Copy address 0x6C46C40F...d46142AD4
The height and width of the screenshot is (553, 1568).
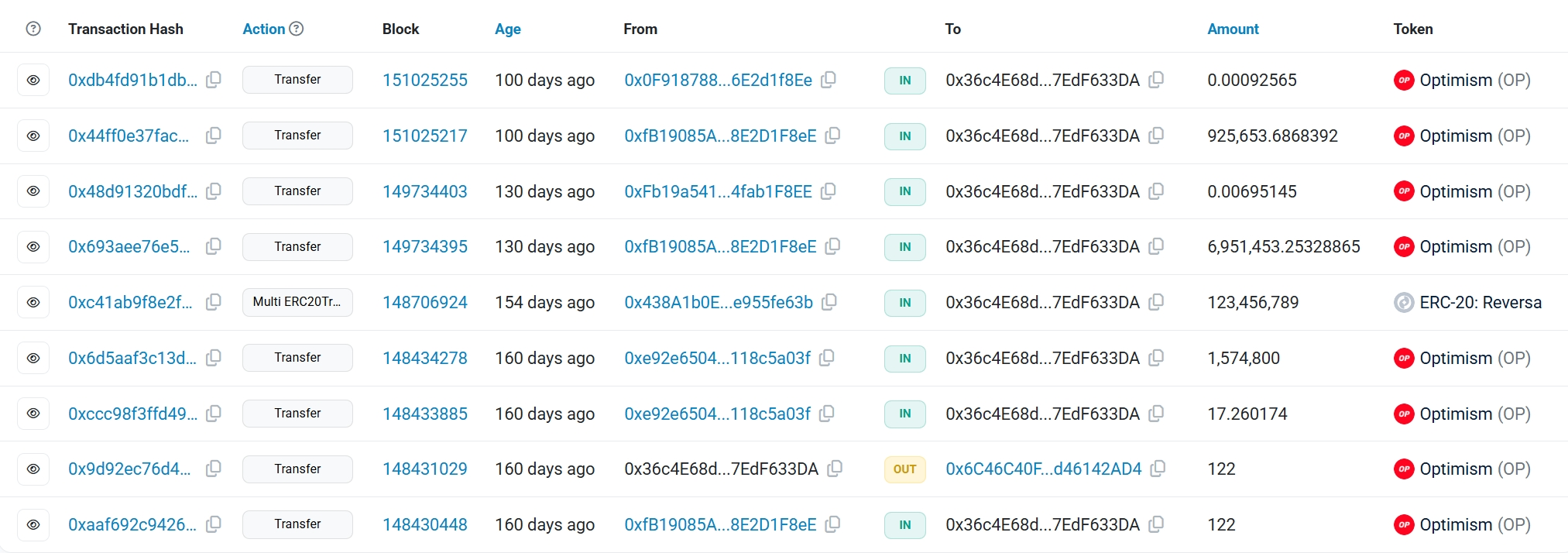pyautogui.click(x=1158, y=469)
